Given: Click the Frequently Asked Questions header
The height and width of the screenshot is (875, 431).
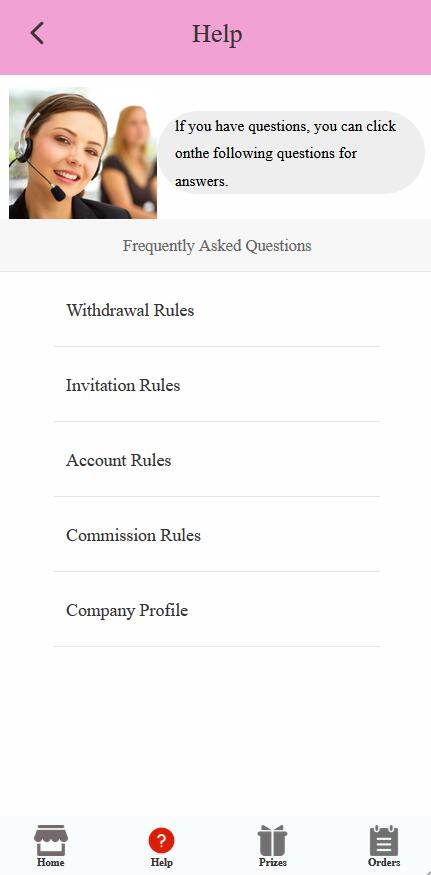Looking at the screenshot, I should click(217, 246).
